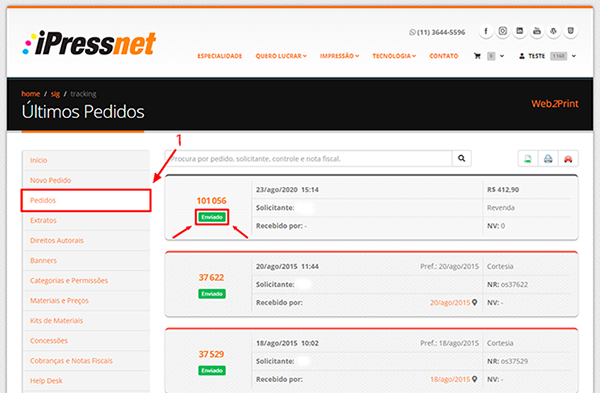
Task: Click the green document export icon
Action: point(528,159)
